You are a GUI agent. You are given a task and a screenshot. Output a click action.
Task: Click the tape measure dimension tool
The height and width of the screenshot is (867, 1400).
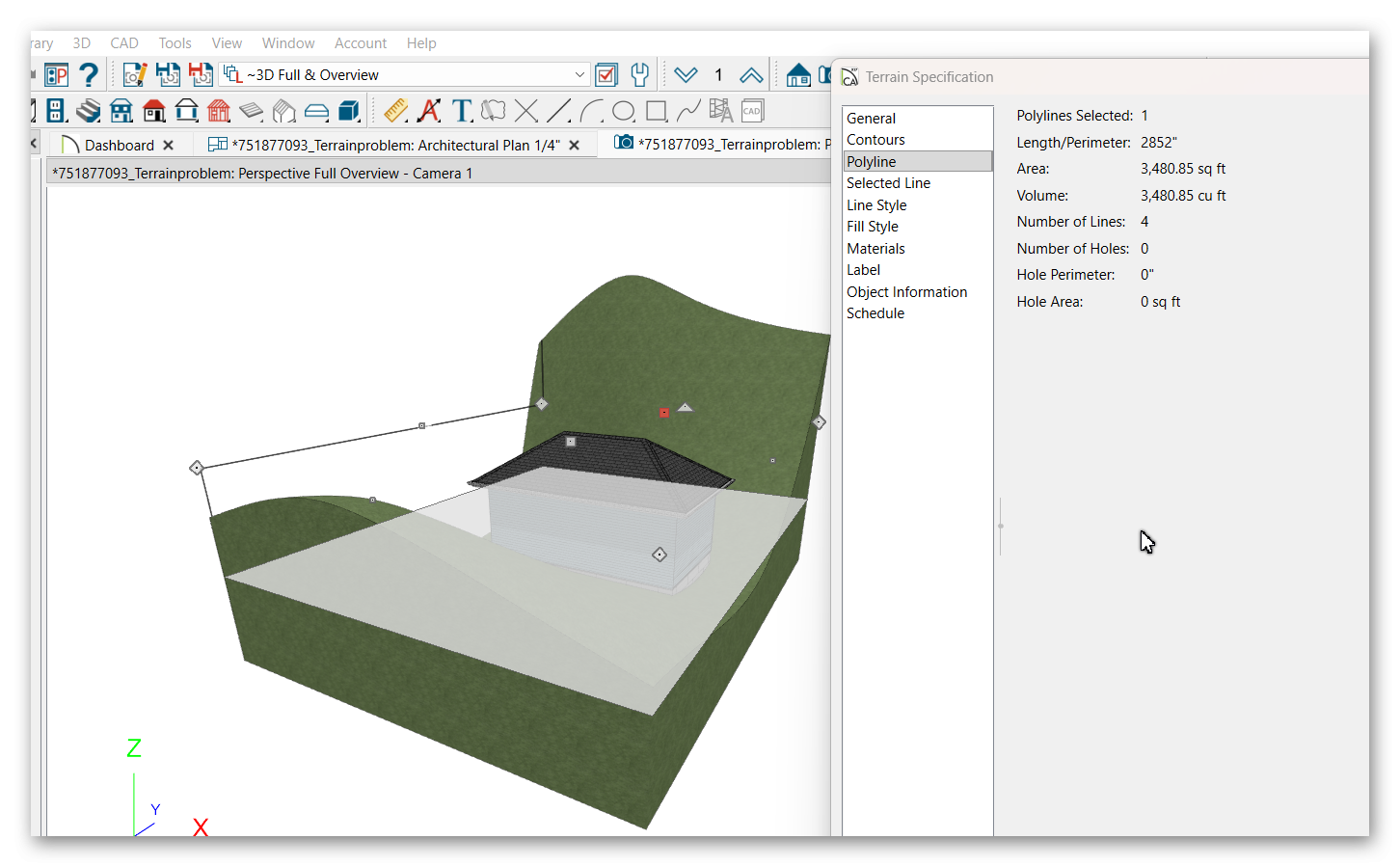tap(395, 111)
